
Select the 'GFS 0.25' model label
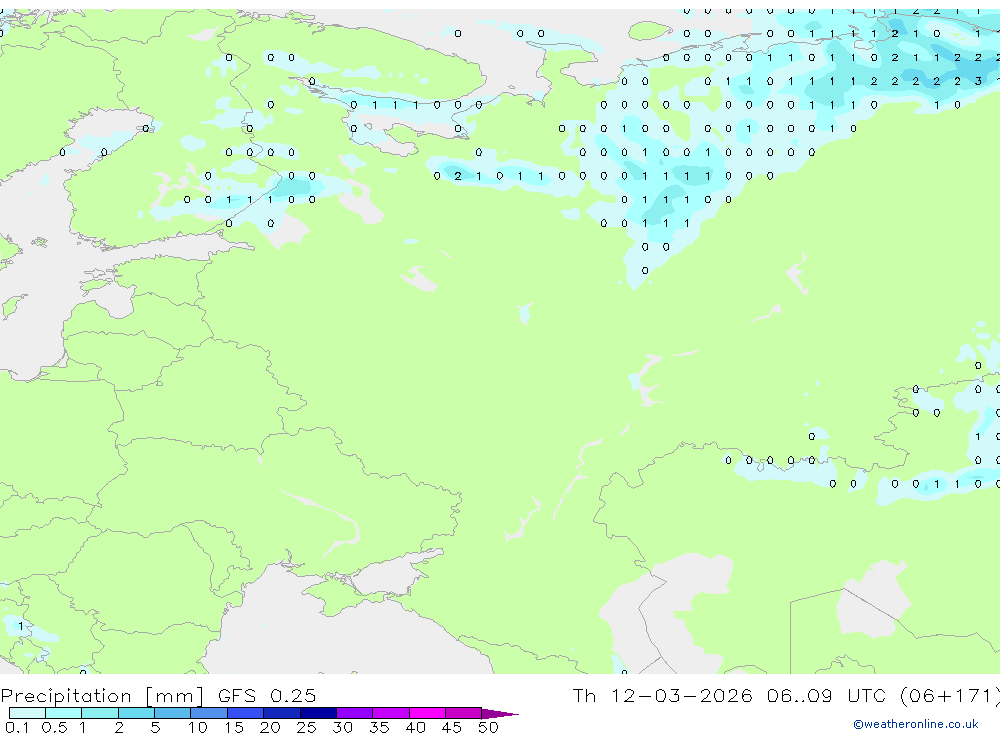[x=267, y=695]
